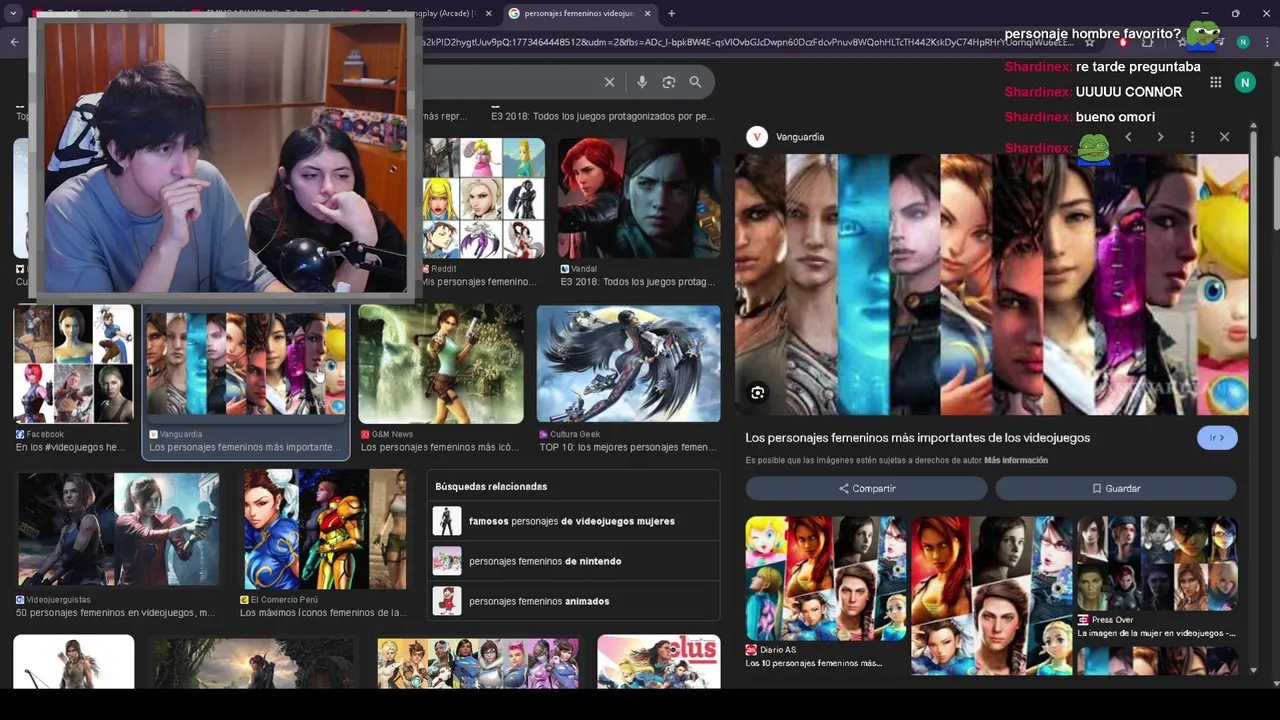The height and width of the screenshot is (720, 1280).
Task: Click the browser back arrow
Action: point(14,42)
